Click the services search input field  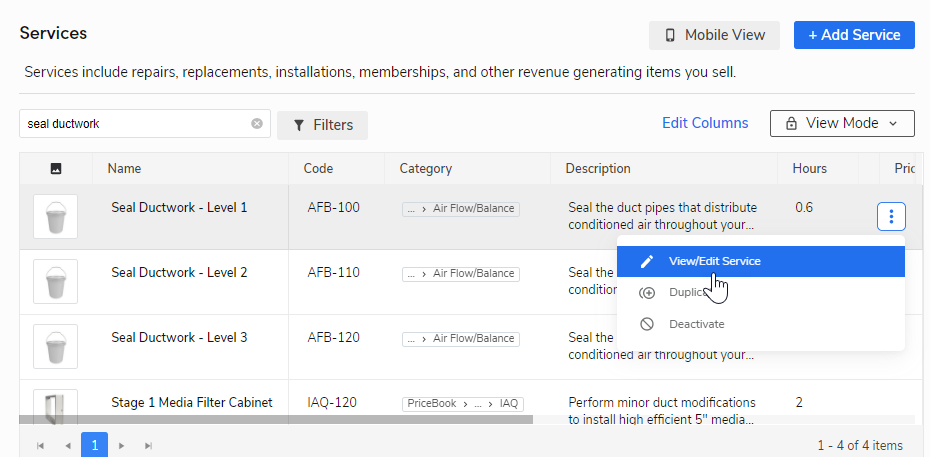click(135, 124)
